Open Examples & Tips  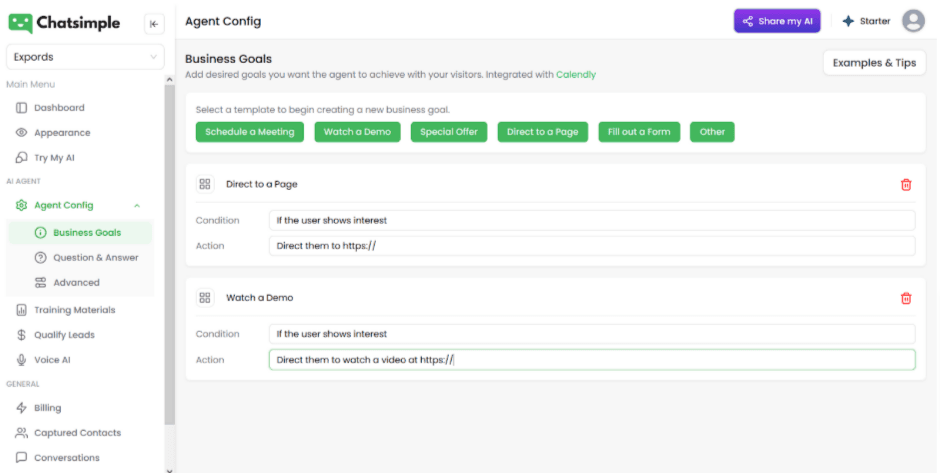pyautogui.click(x=873, y=63)
